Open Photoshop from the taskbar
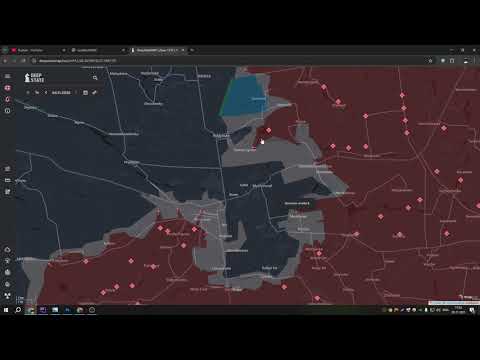The height and width of the screenshot is (360, 480). pyautogui.click(x=67, y=310)
